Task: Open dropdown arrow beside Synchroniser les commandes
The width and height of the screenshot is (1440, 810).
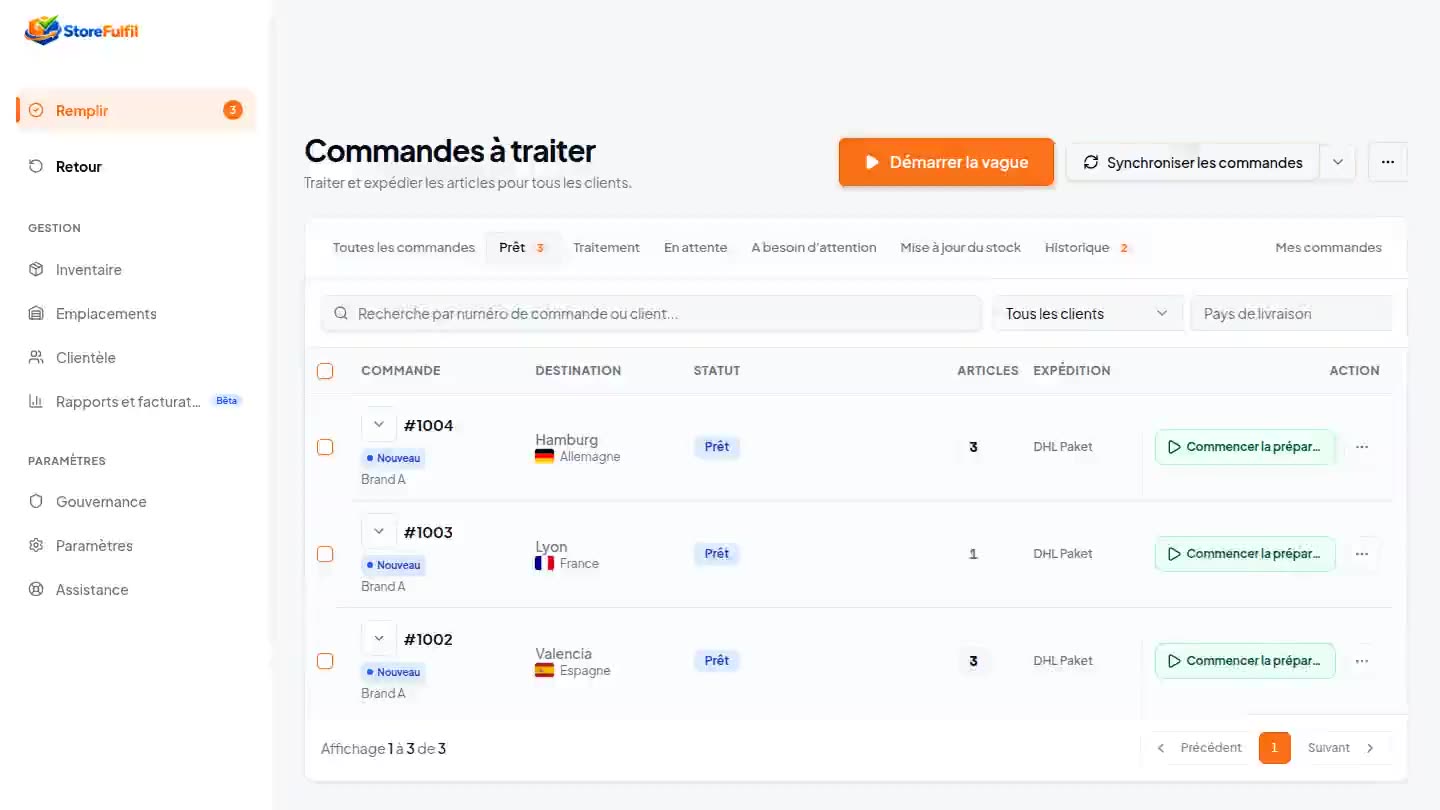Action: [x=1338, y=162]
